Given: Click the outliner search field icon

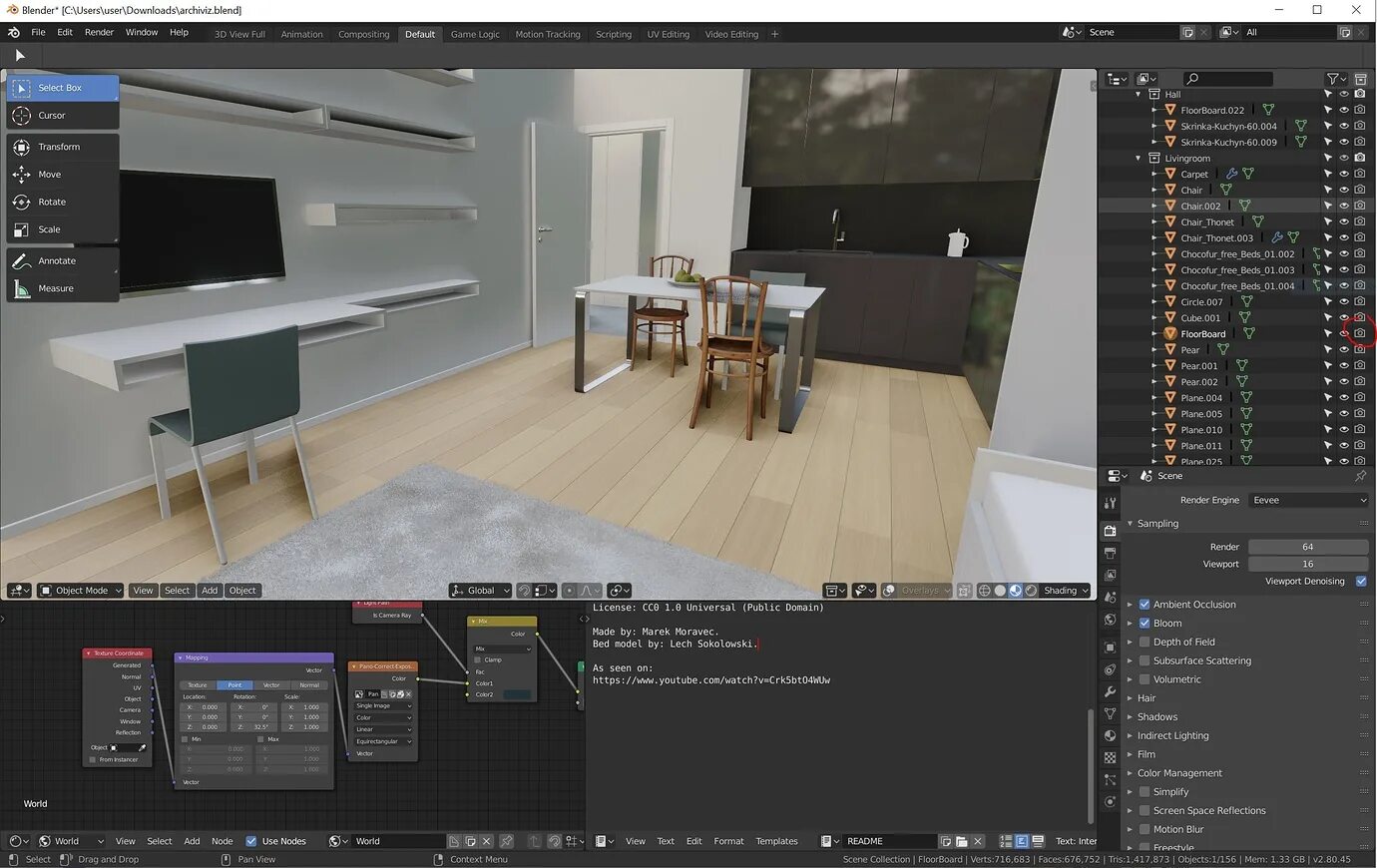Looking at the screenshot, I should tap(1192, 79).
